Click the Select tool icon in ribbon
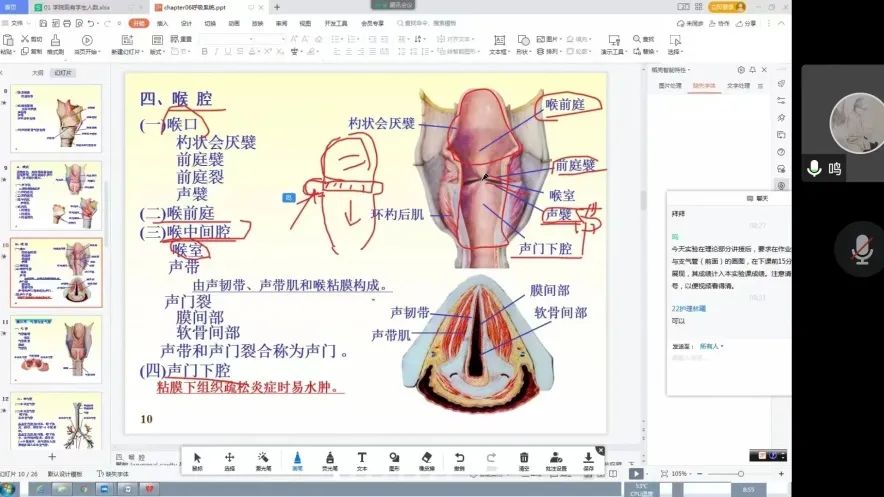The width and height of the screenshot is (884, 497). (675, 40)
